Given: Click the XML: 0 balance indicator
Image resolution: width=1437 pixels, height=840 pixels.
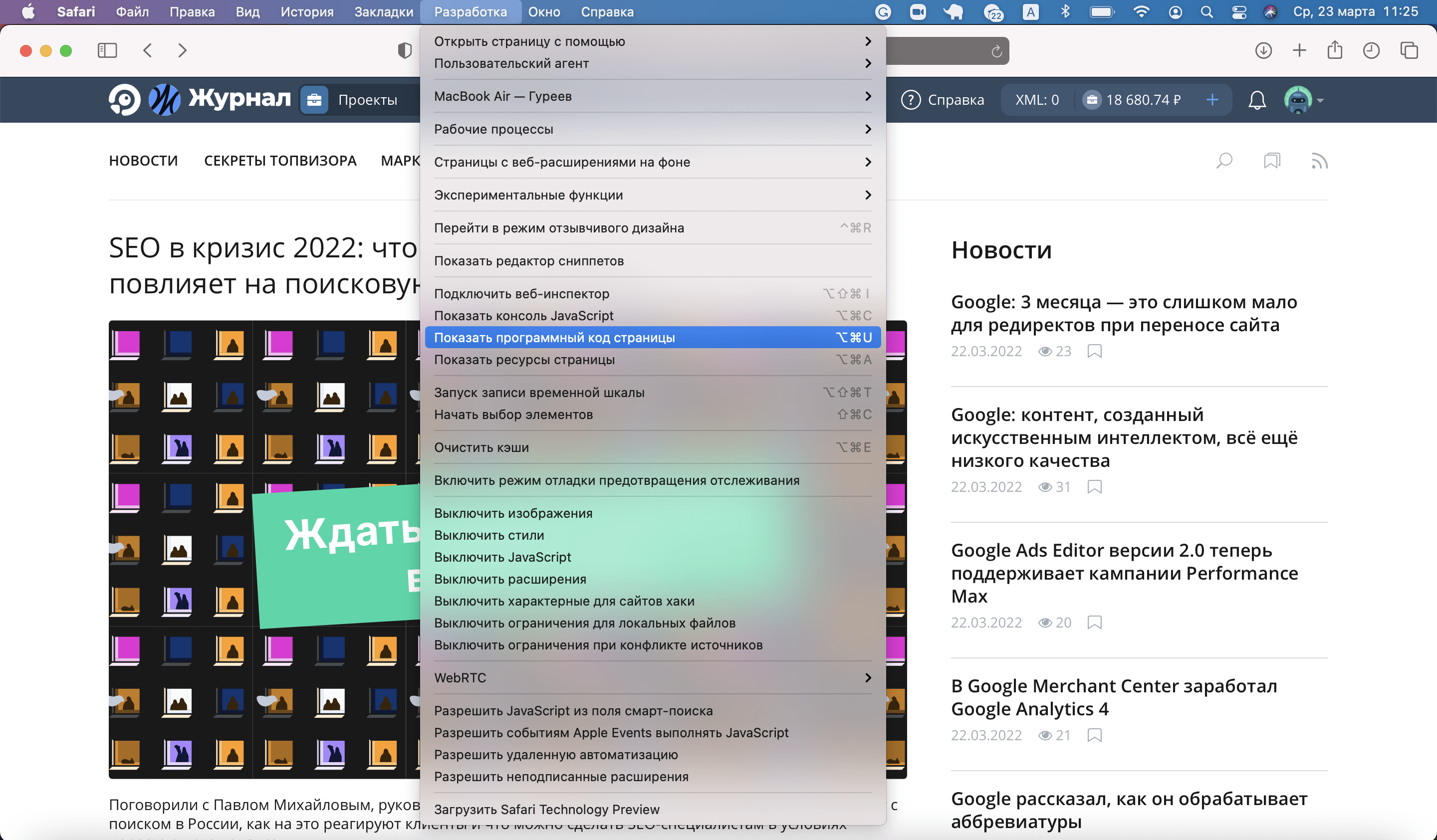Looking at the screenshot, I should [x=1037, y=100].
